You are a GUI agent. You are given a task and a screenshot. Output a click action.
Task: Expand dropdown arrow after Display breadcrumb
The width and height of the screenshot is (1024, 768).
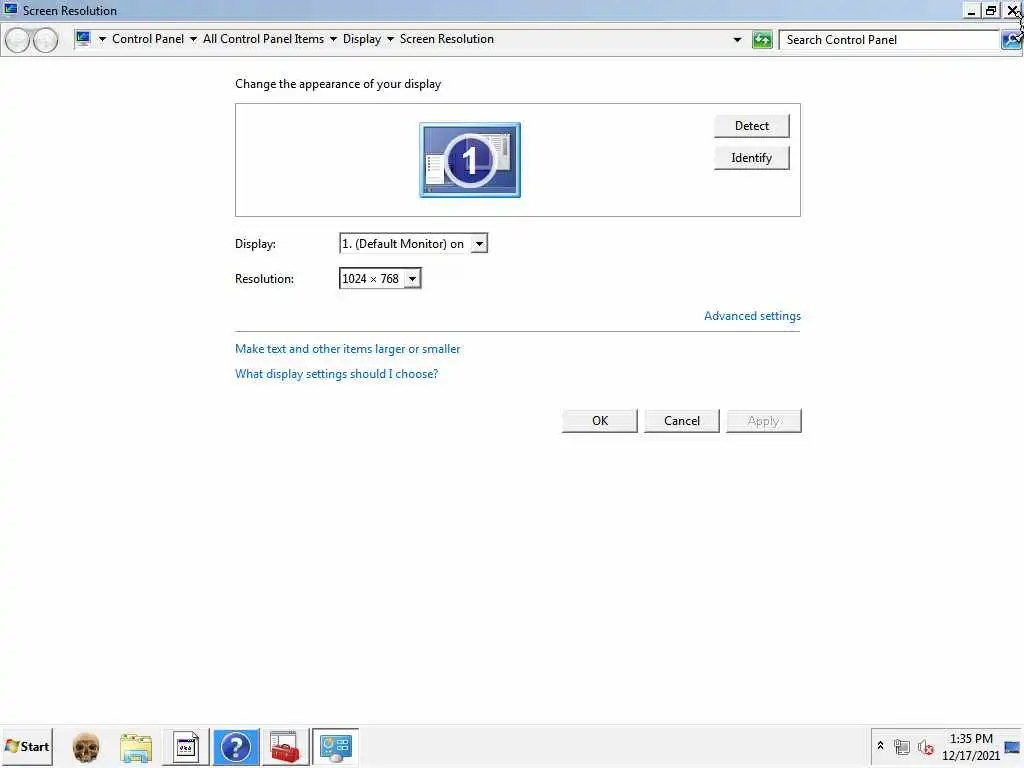391,39
